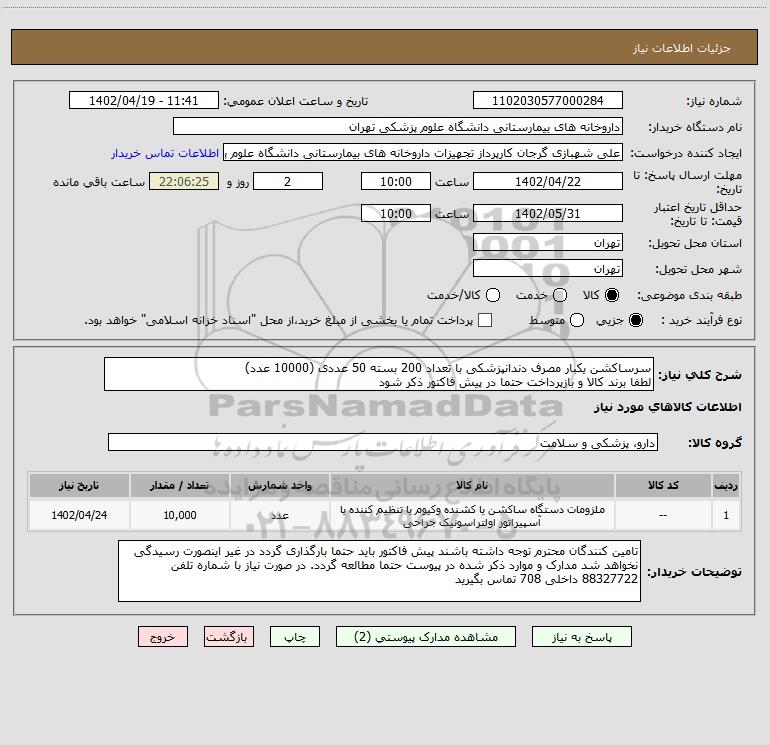
Task: Click the price validity date 1402/05/31
Action: click(x=548, y=213)
